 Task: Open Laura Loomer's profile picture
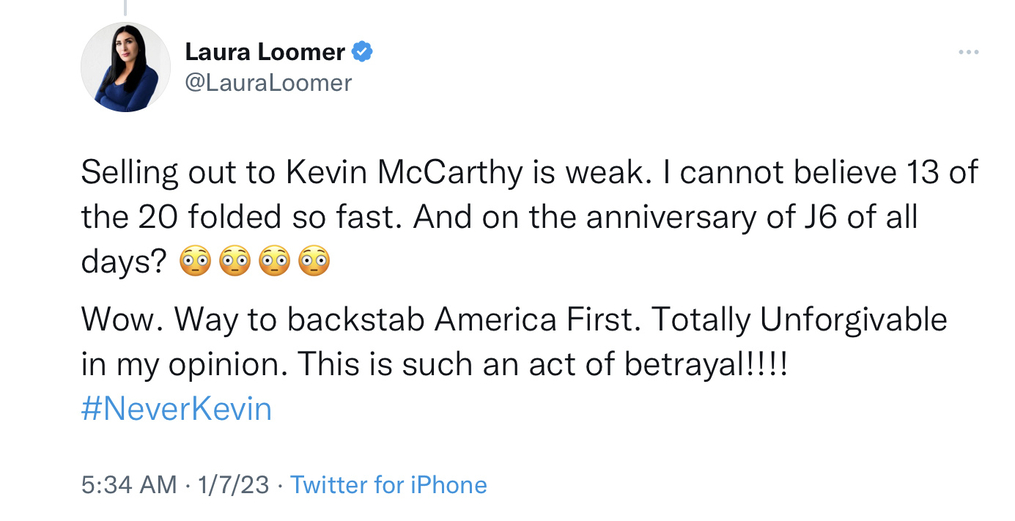point(126,67)
